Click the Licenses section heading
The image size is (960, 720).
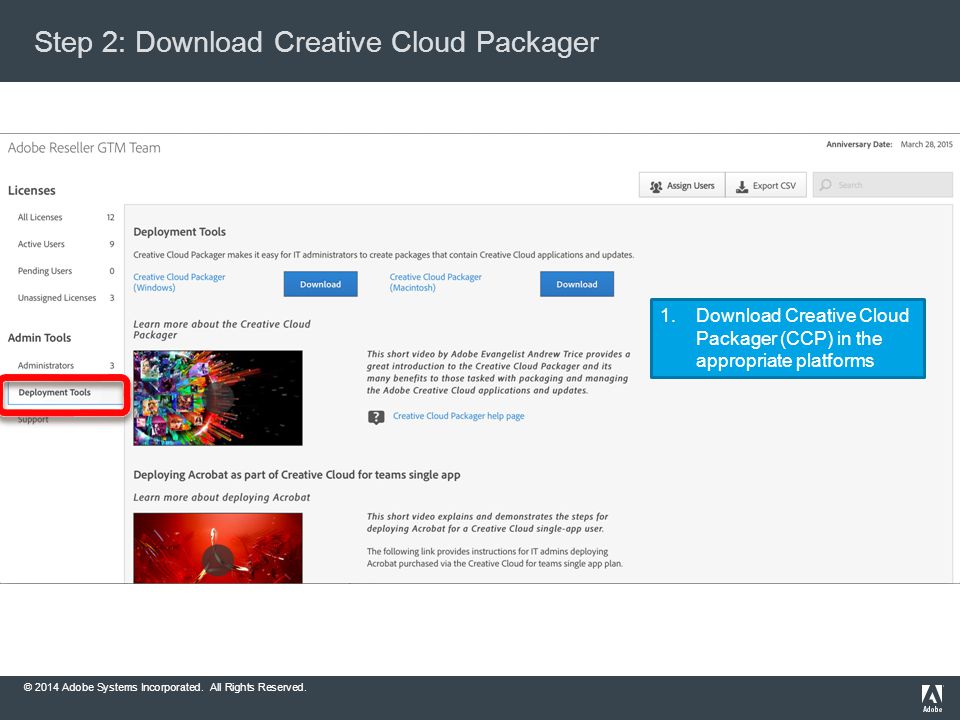(x=32, y=190)
